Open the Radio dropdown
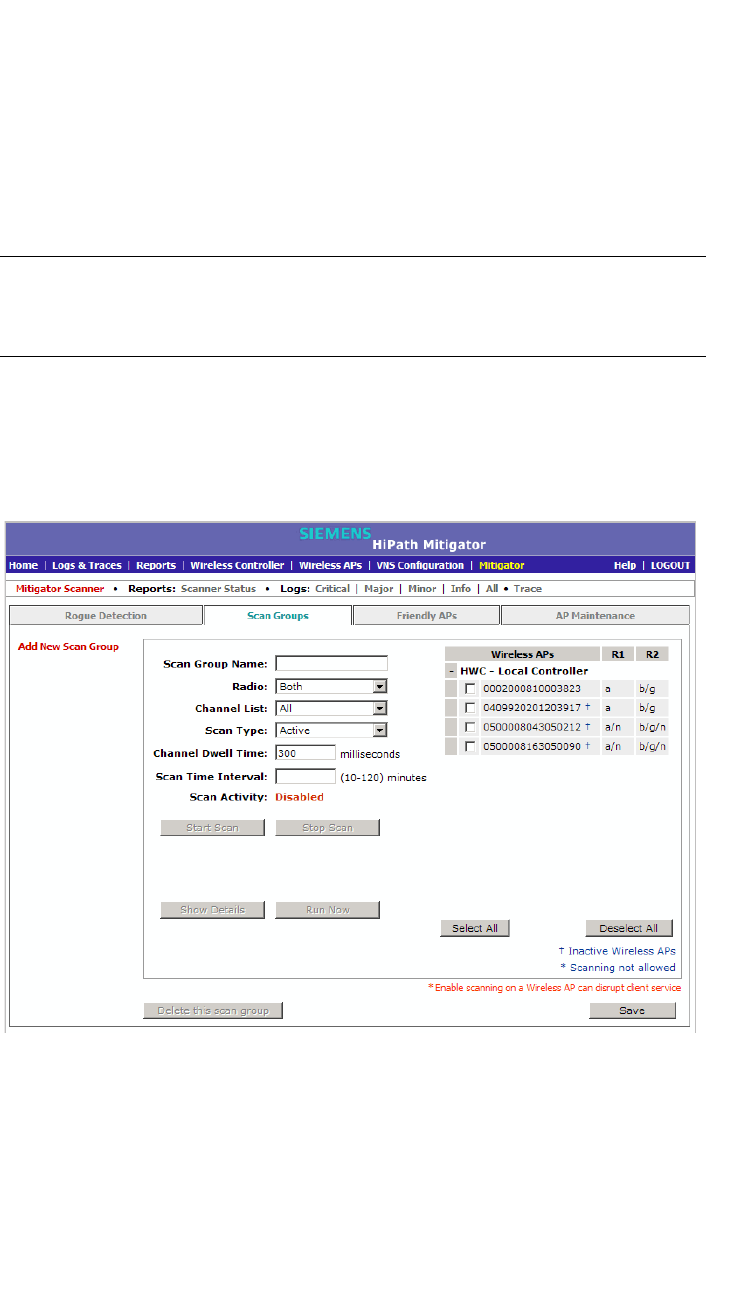The width and height of the screenshot is (753, 1314). (331, 686)
